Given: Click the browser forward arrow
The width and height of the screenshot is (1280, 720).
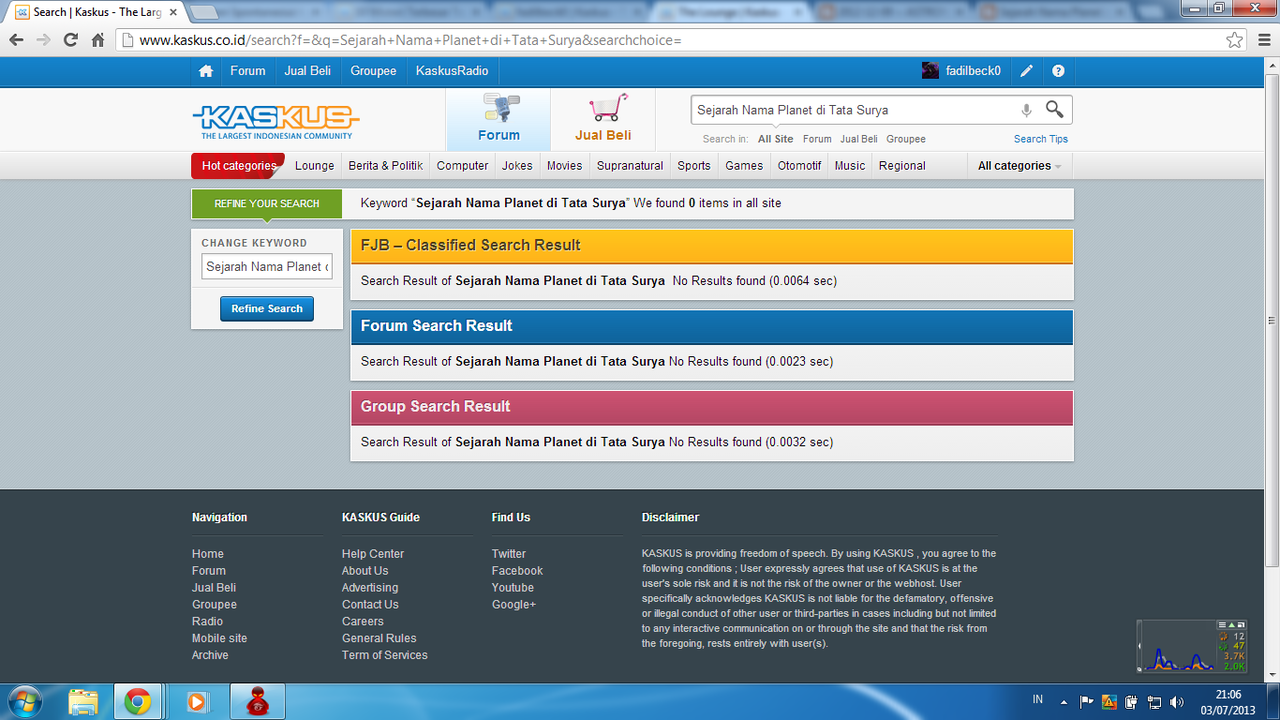Looking at the screenshot, I should (43, 40).
